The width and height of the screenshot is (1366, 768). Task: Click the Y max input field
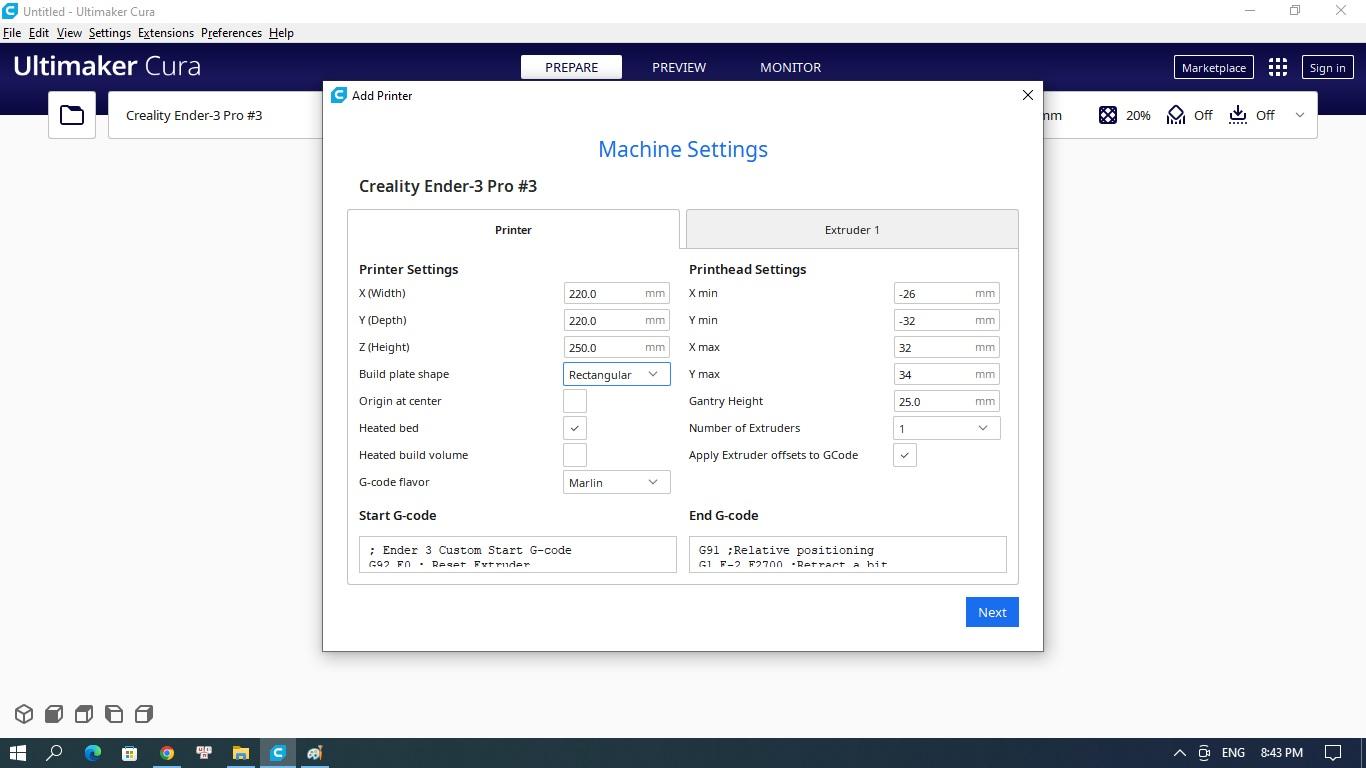click(x=946, y=374)
